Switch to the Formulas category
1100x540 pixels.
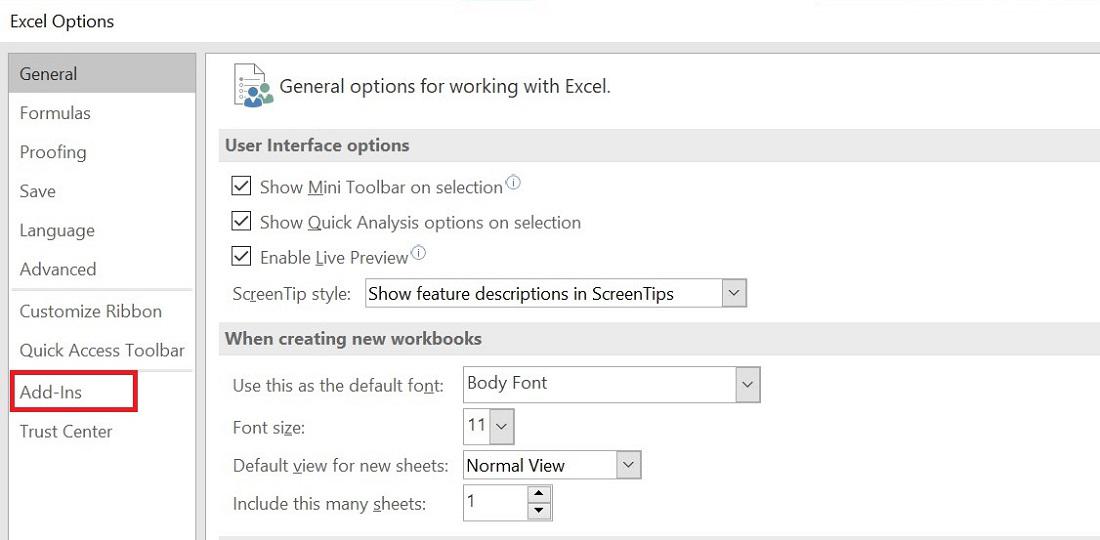(x=55, y=113)
